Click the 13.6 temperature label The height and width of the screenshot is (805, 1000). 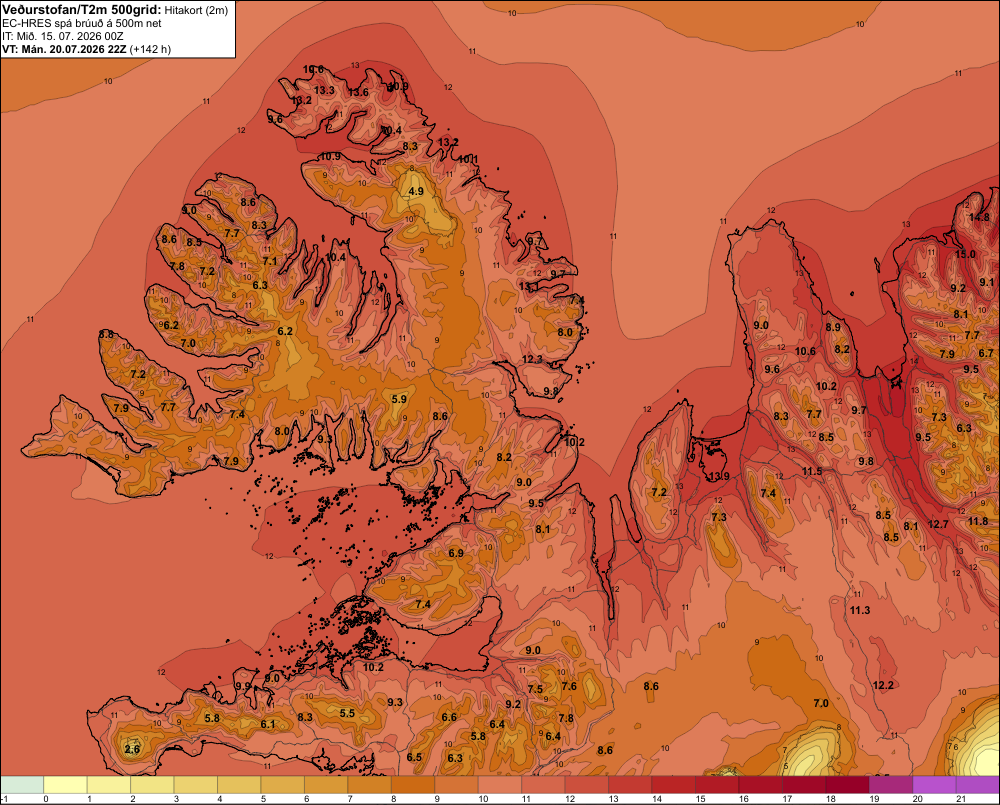[x=358, y=92]
